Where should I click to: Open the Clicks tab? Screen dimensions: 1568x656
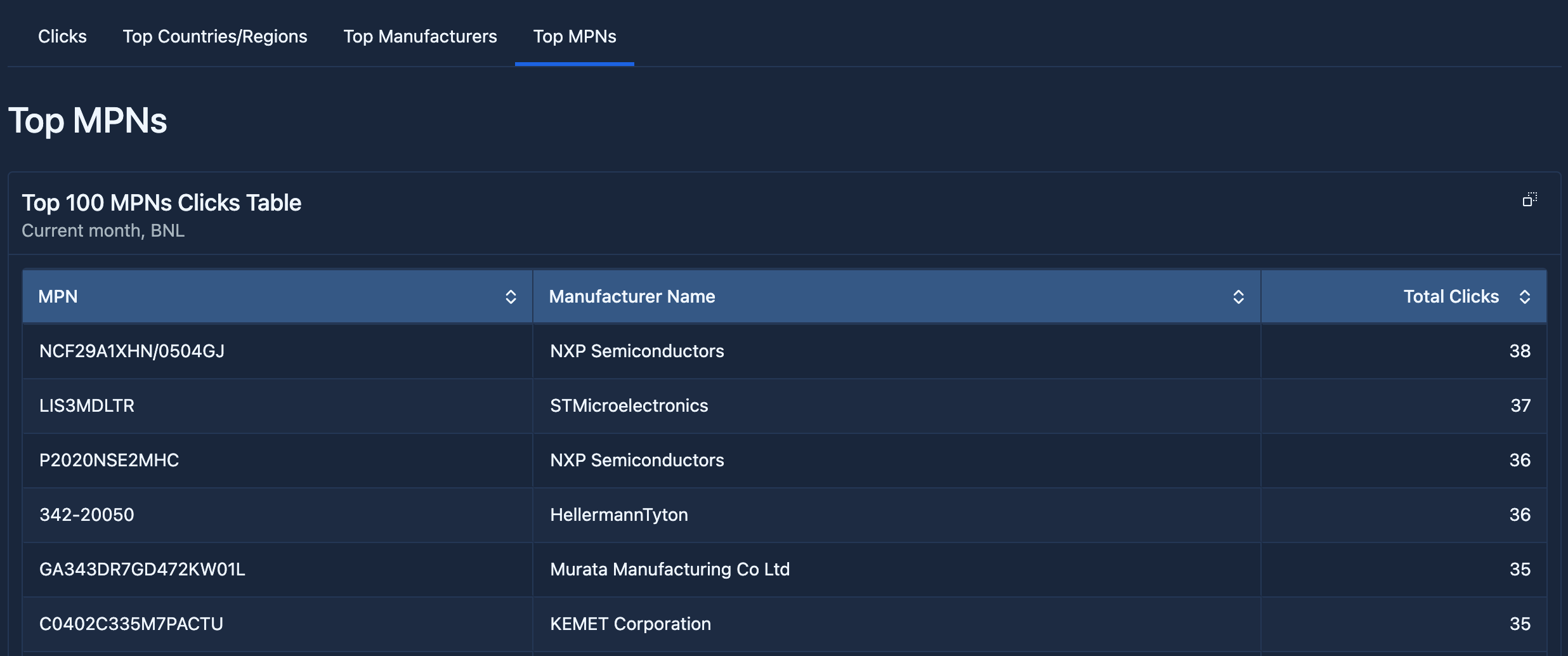[x=62, y=37]
